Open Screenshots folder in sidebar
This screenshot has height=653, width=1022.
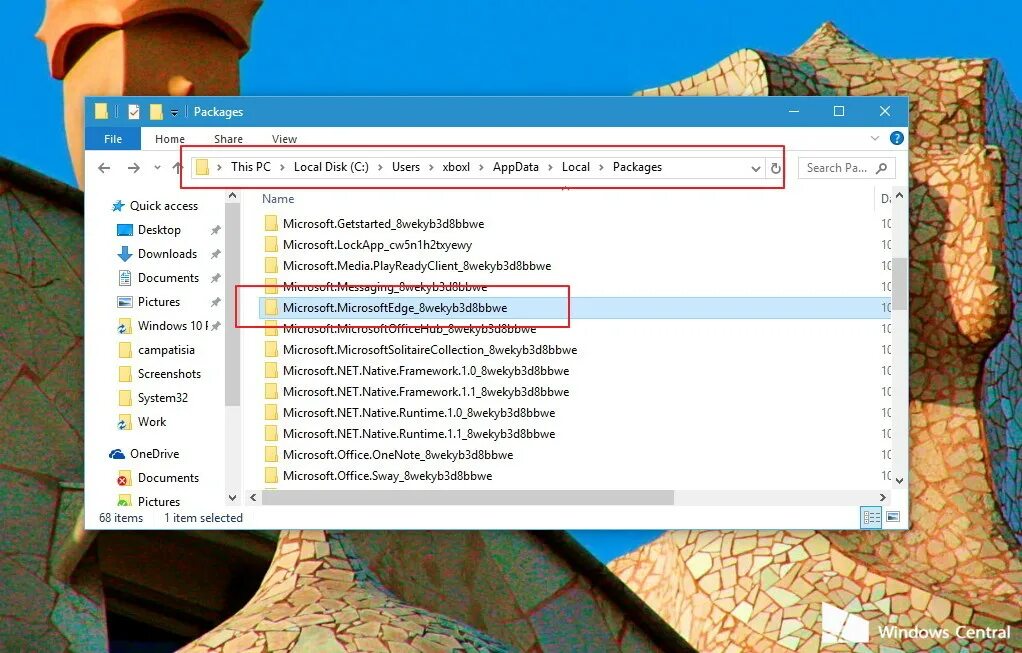click(x=169, y=374)
